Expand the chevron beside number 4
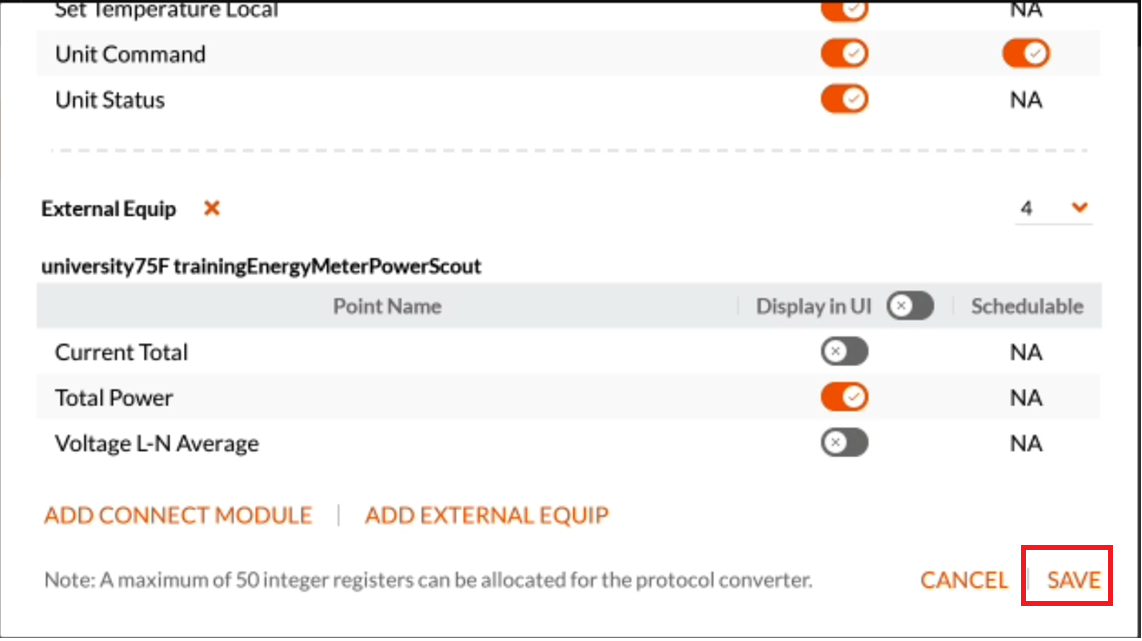1142x641 pixels. click(x=1079, y=208)
